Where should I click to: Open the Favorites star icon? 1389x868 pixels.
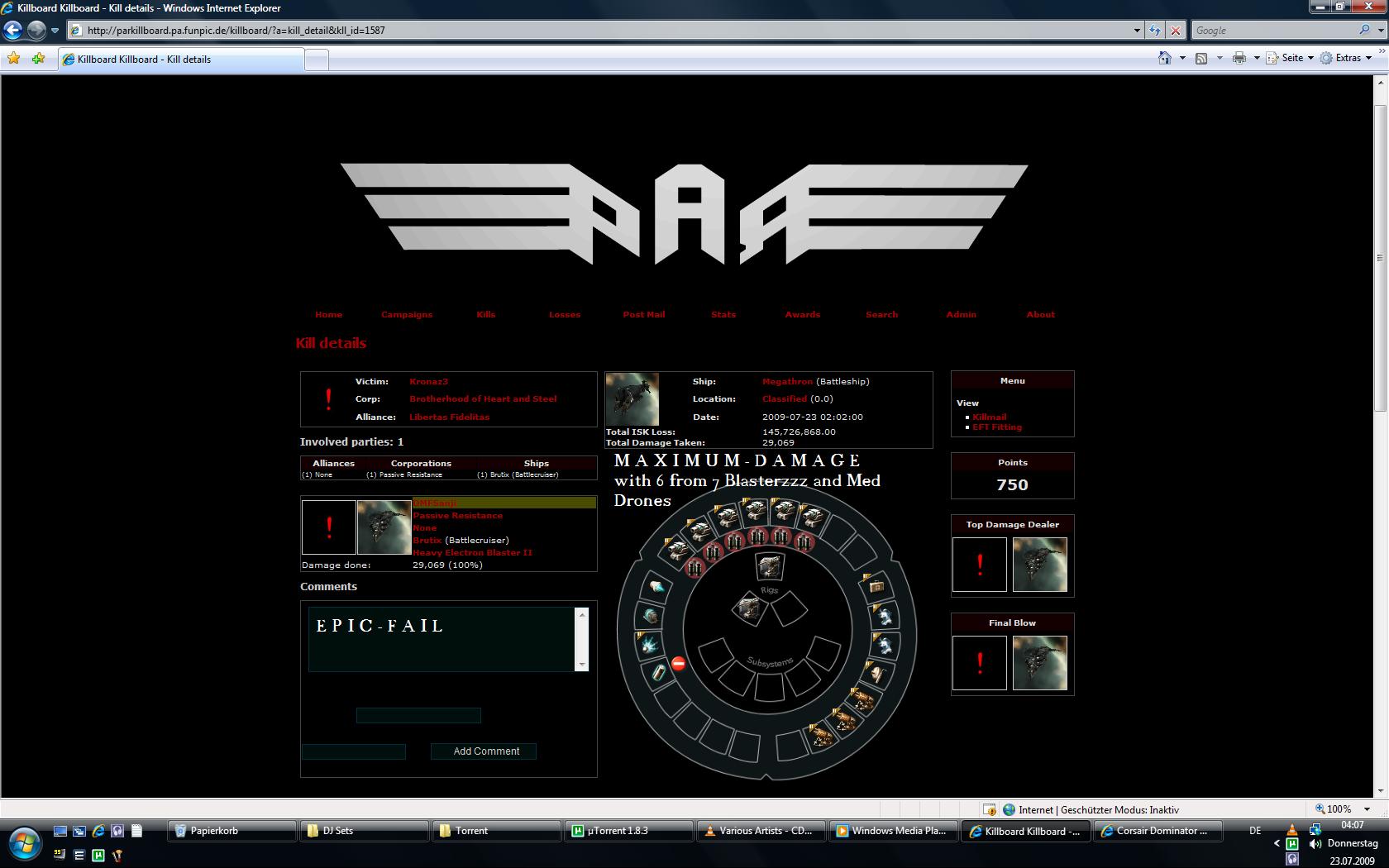click(13, 59)
